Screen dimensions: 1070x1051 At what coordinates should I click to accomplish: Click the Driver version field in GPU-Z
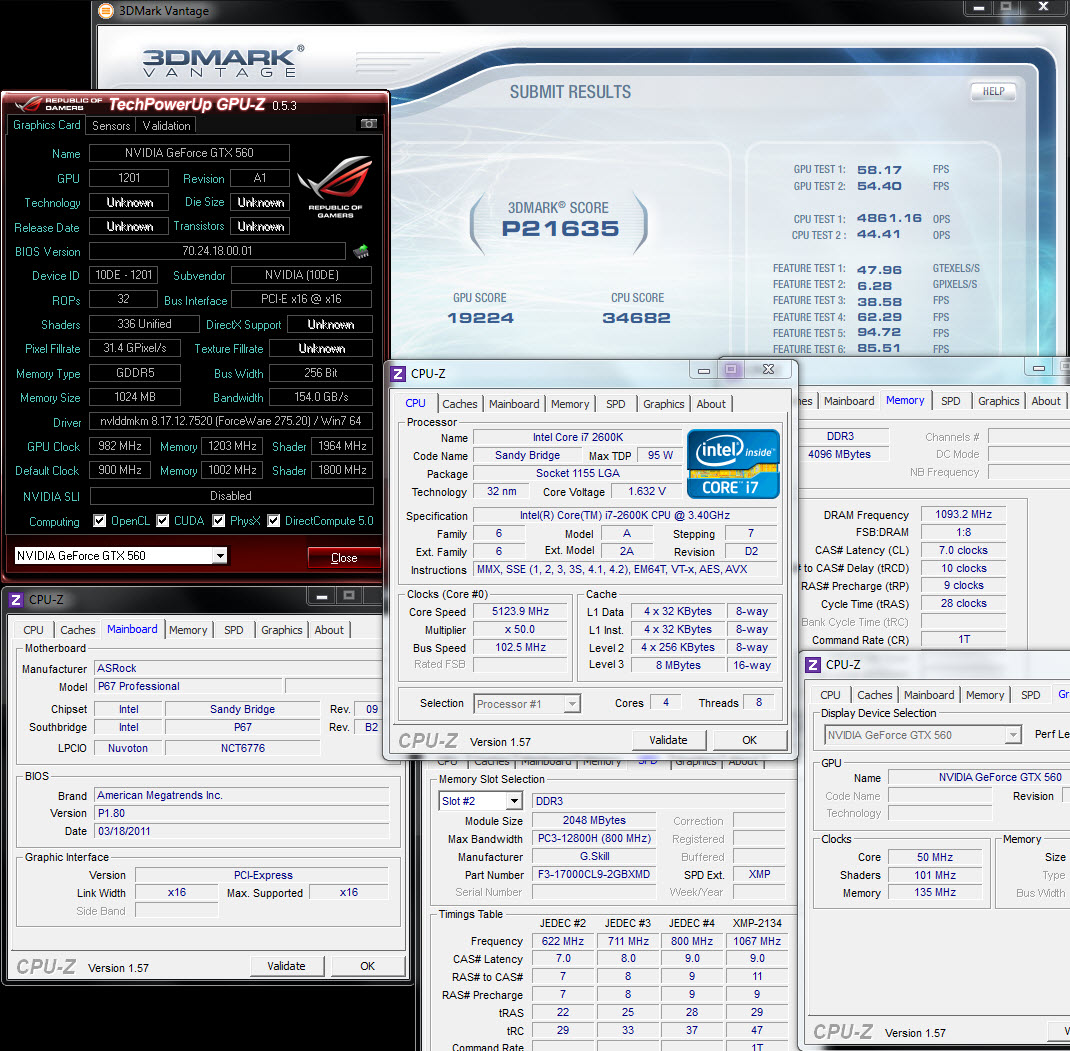231,421
